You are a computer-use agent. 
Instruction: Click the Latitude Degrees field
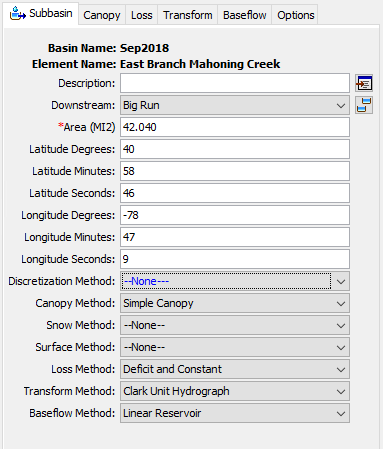(235, 149)
